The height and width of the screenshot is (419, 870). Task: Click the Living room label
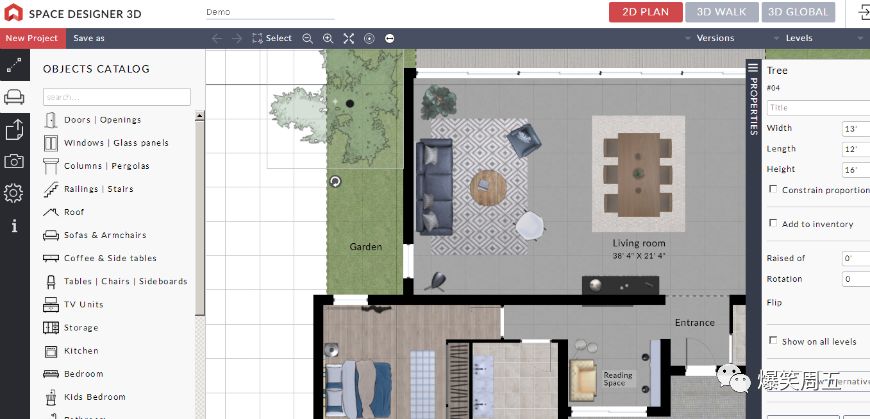[x=639, y=243]
